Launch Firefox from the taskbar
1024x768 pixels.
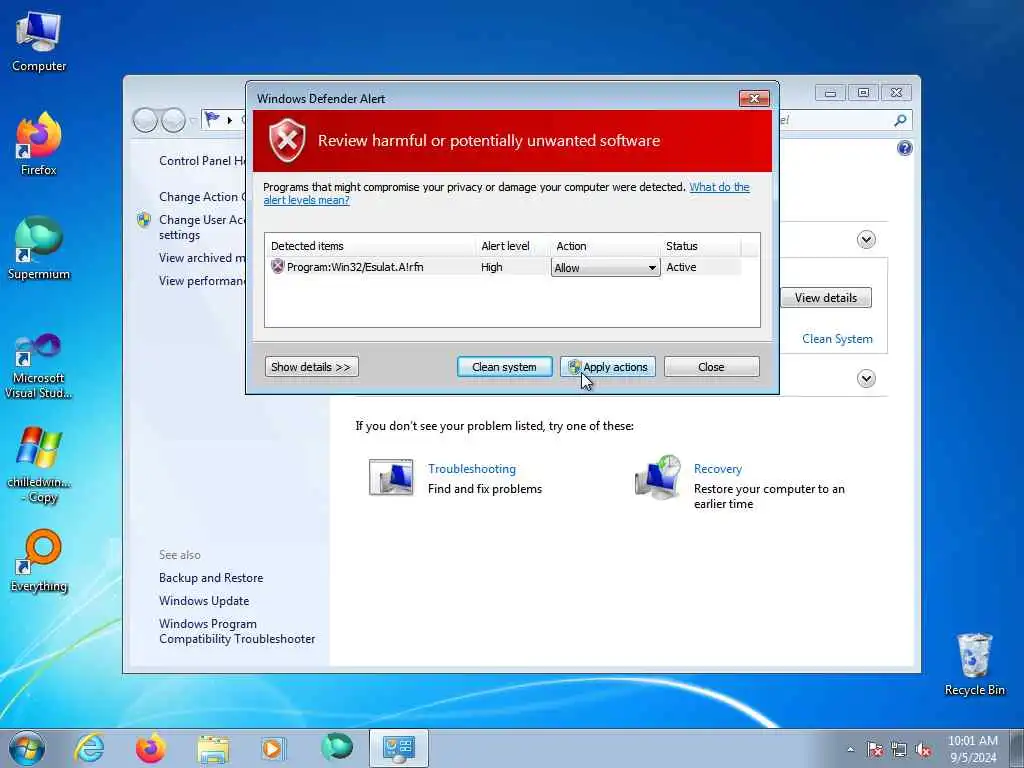151,748
